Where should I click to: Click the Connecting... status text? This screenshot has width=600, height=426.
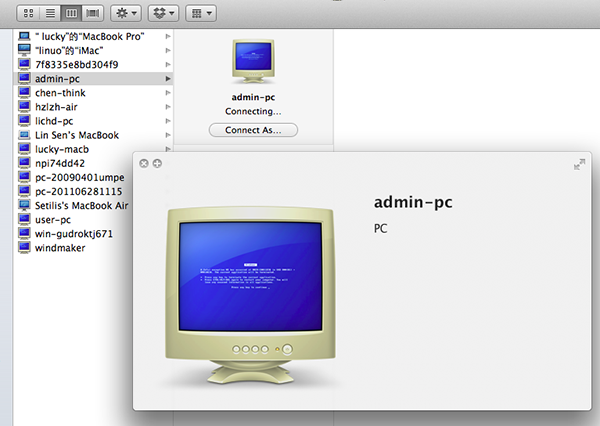click(x=253, y=111)
